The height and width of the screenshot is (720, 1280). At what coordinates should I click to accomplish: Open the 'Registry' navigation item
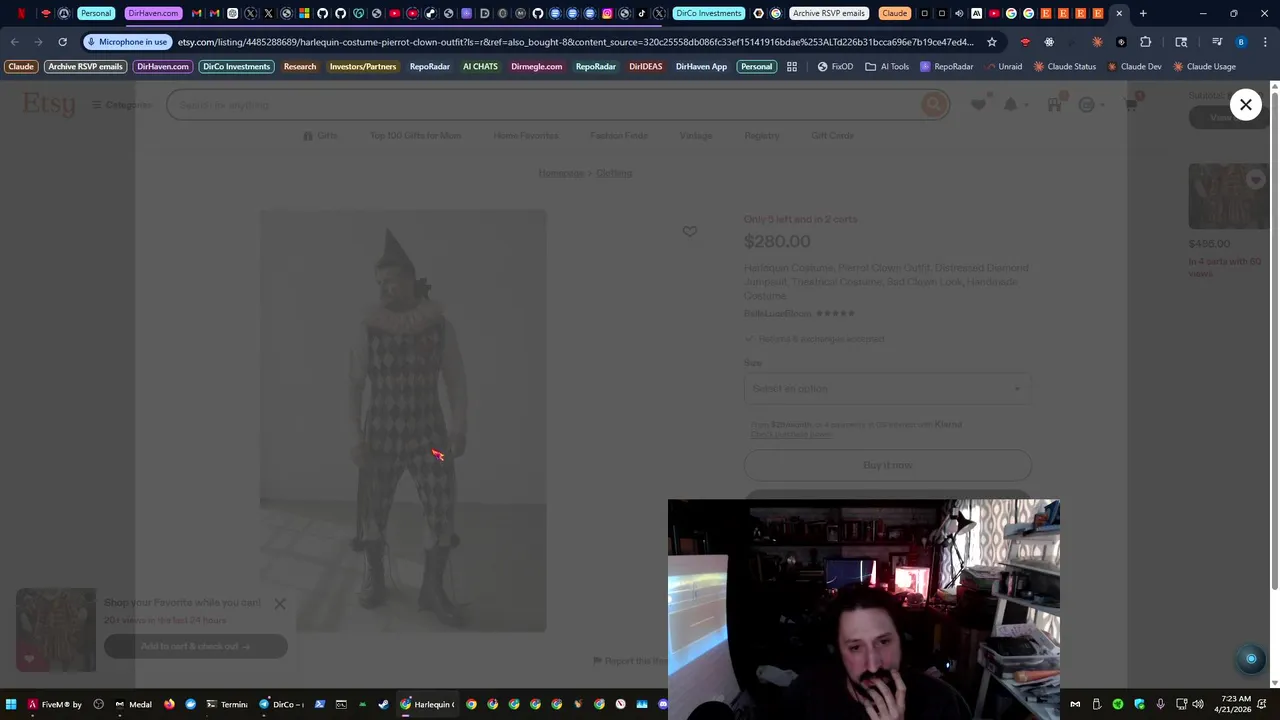click(x=762, y=136)
